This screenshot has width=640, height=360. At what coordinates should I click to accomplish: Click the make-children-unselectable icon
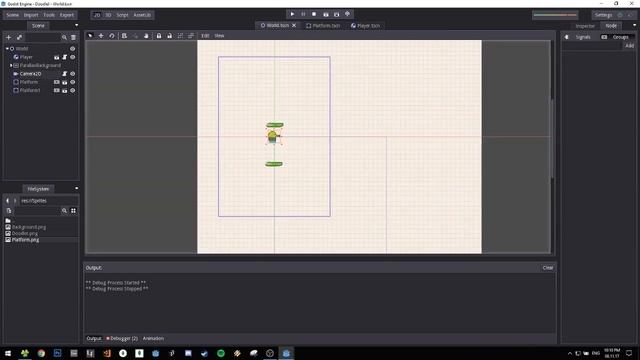tap(180, 36)
